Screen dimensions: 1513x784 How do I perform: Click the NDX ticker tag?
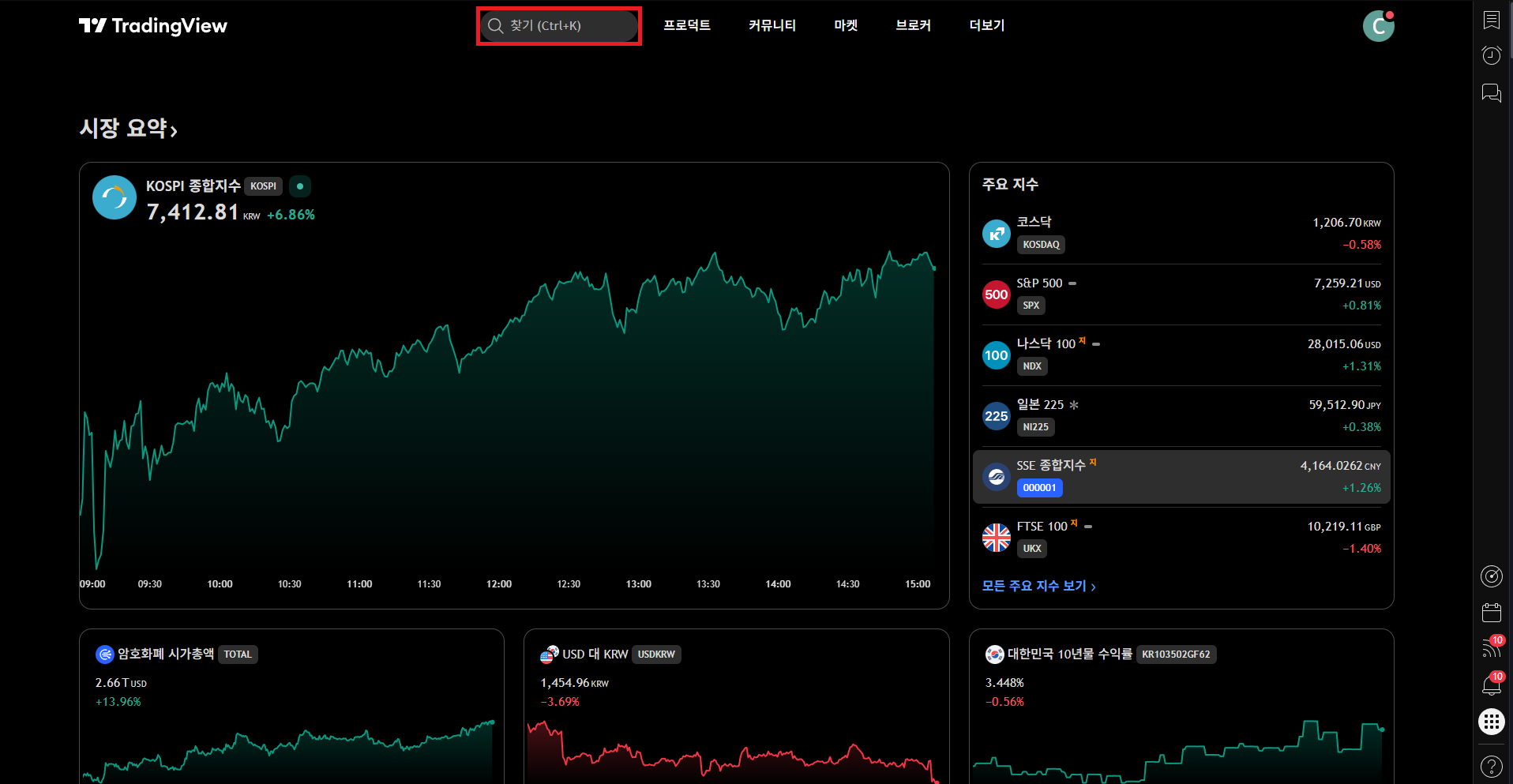tap(1032, 366)
